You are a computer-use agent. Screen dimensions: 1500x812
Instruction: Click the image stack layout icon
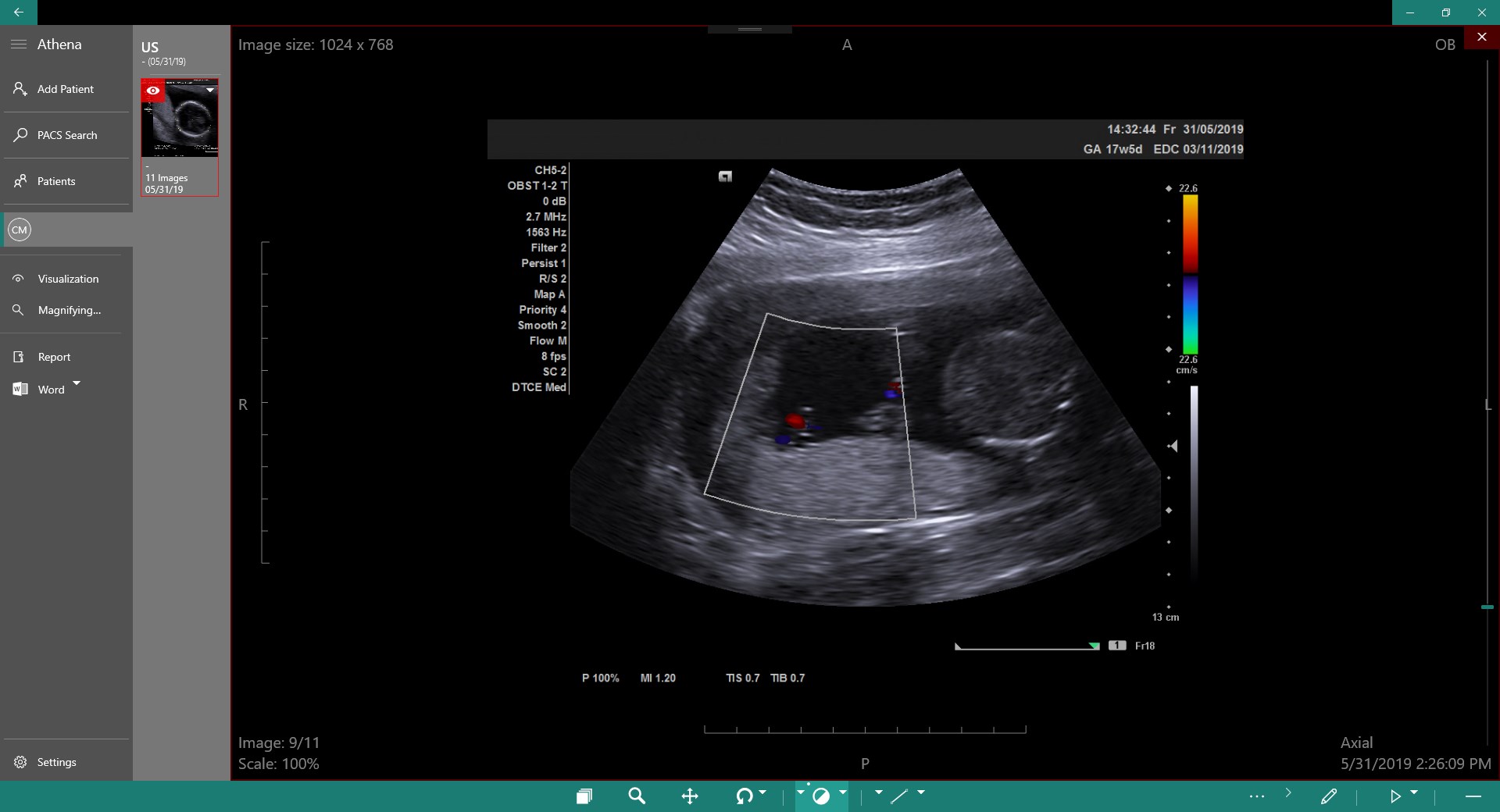[585, 796]
